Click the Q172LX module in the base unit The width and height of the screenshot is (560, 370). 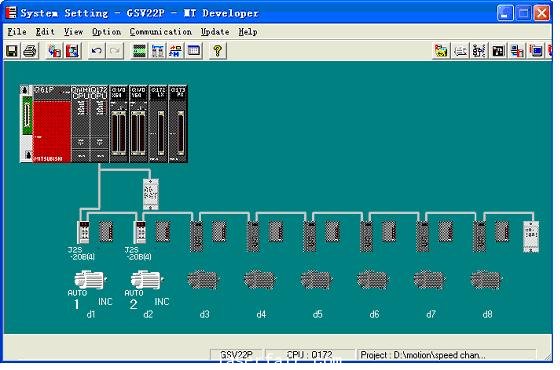[158, 124]
